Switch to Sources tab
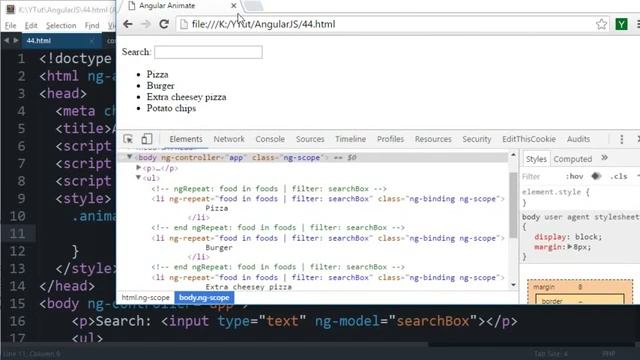The height and width of the screenshot is (360, 640). (310, 139)
